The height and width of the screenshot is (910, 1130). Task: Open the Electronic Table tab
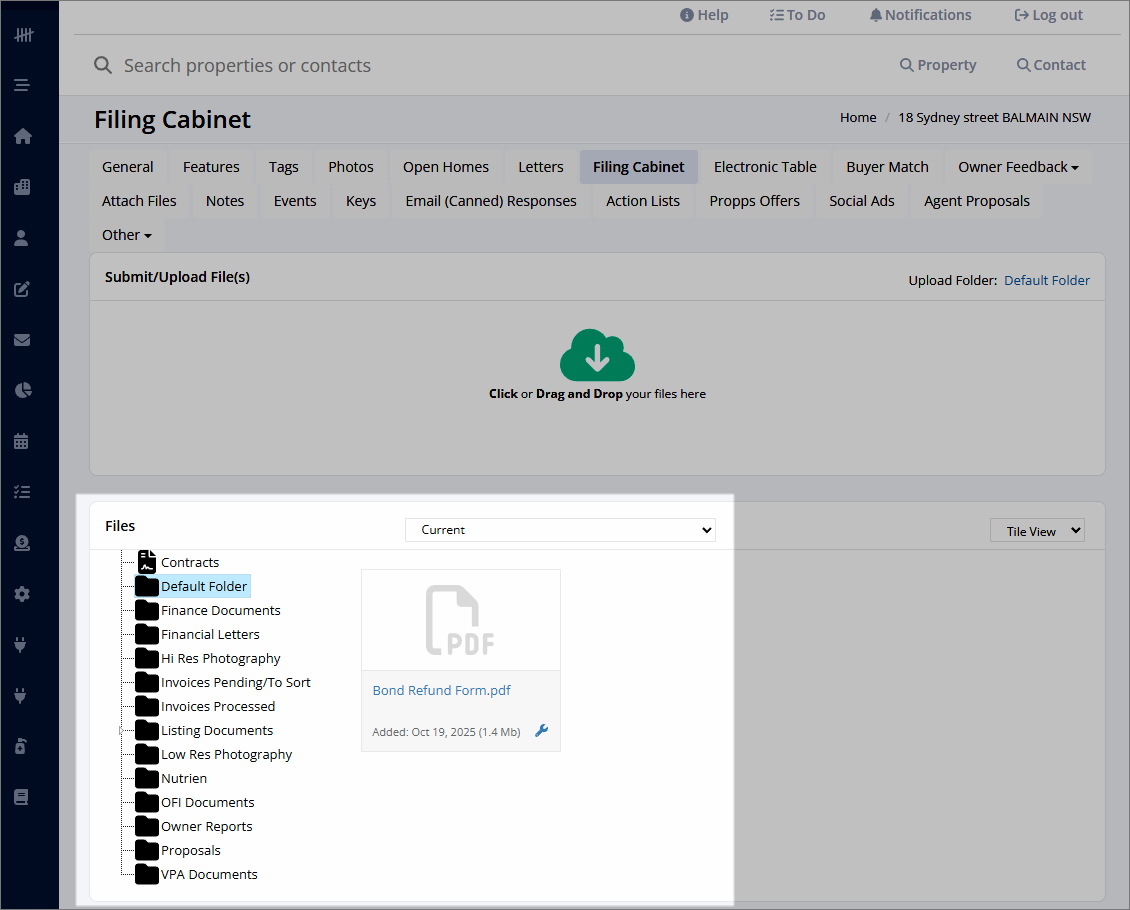coord(765,167)
